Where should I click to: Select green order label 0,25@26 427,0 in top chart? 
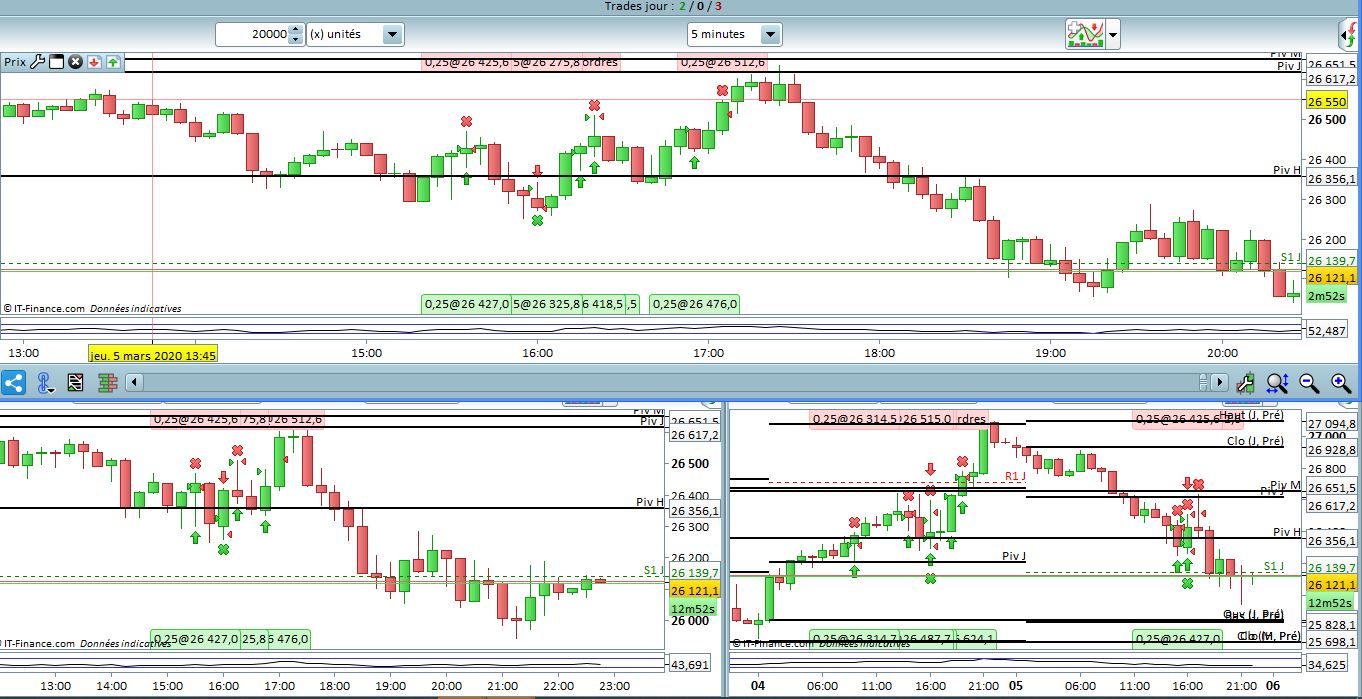point(467,304)
